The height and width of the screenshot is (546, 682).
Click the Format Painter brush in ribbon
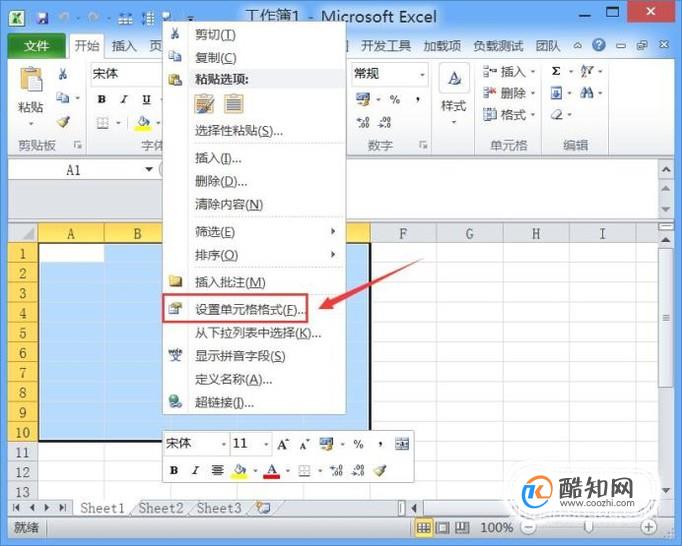click(64, 122)
